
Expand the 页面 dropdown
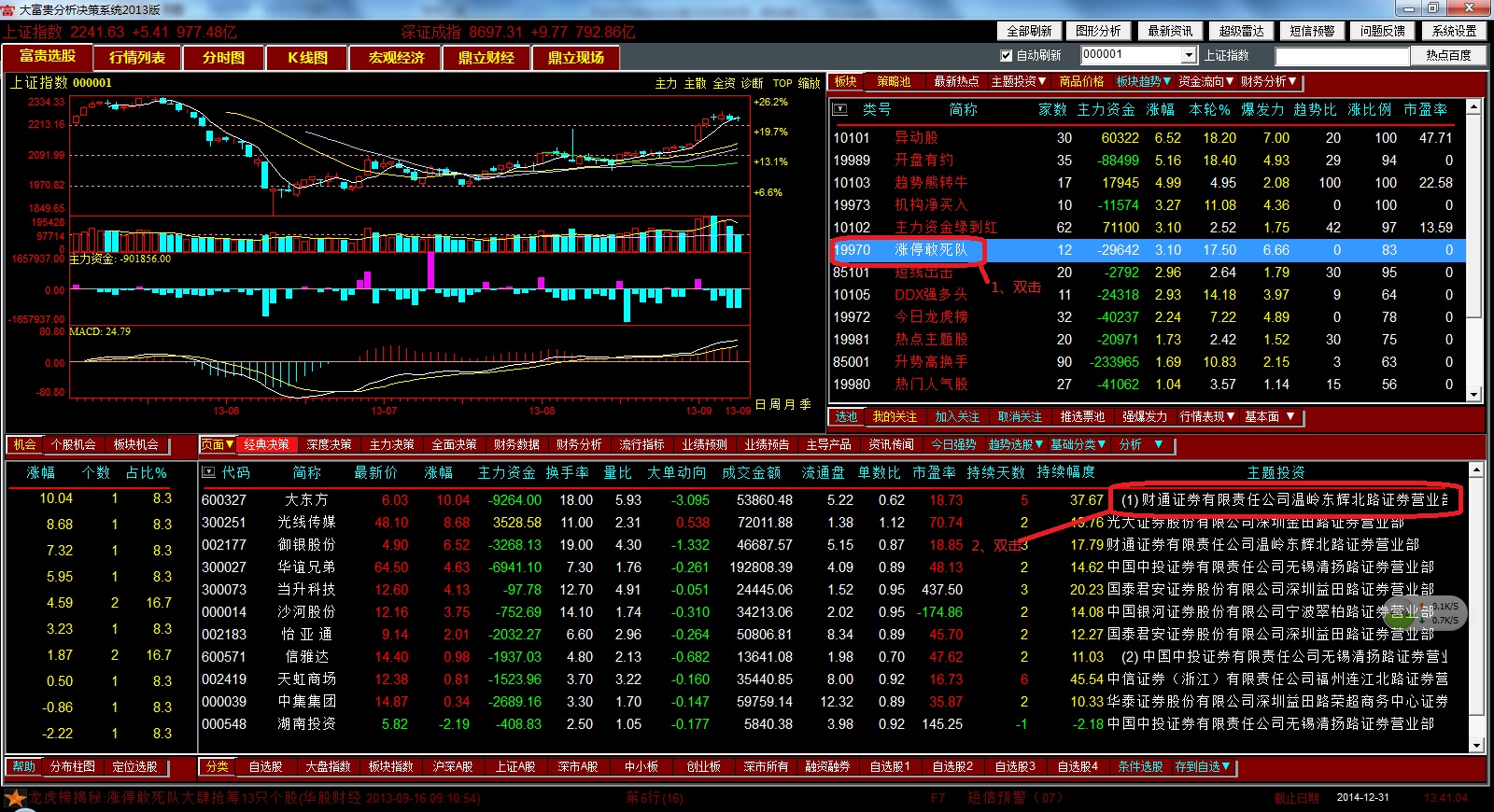coord(218,445)
